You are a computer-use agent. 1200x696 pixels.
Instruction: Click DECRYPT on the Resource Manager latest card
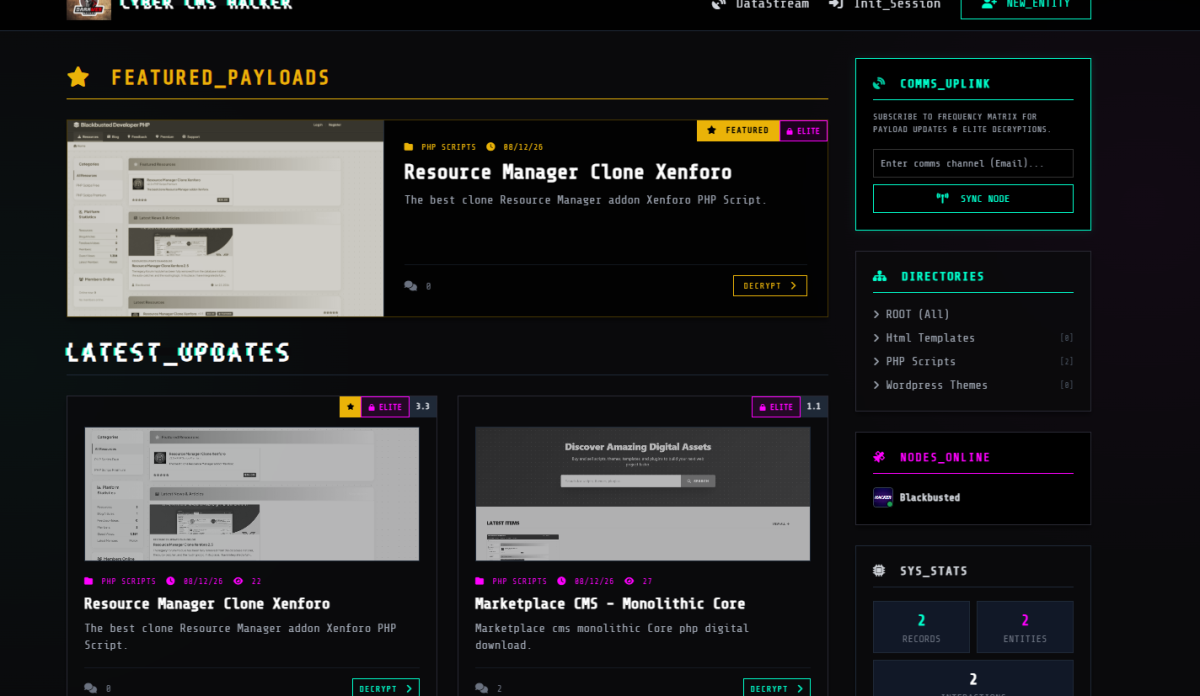(x=386, y=688)
